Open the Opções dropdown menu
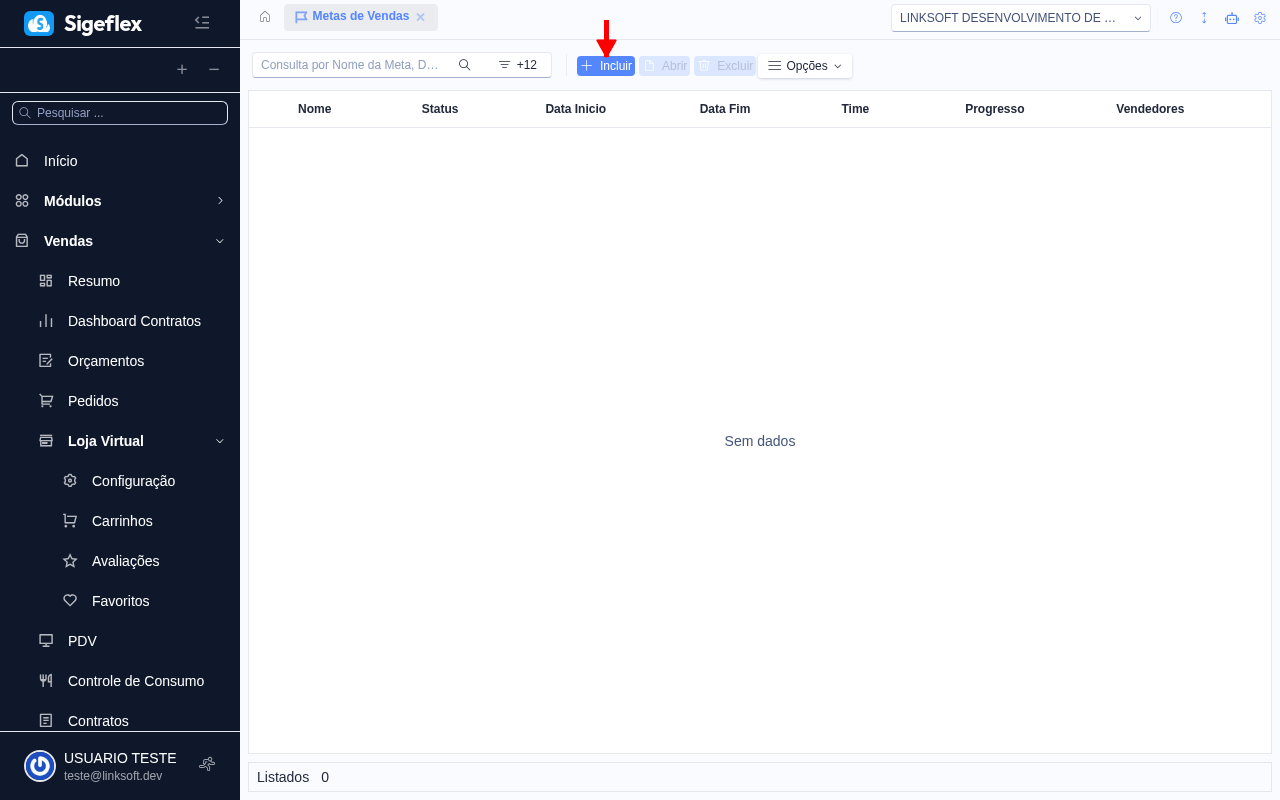The width and height of the screenshot is (1280, 800). click(805, 66)
